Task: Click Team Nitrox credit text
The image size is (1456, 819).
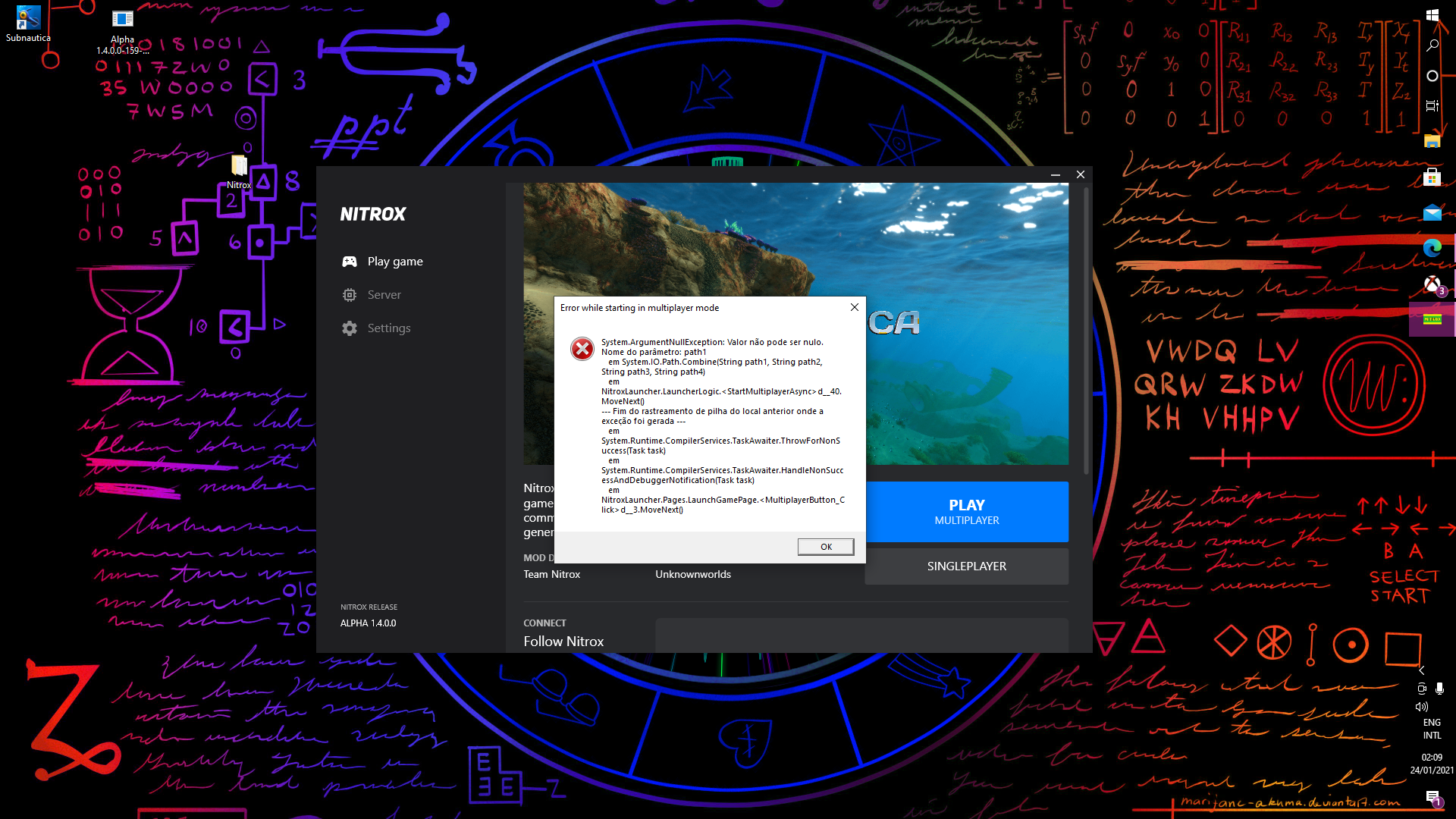Action: pos(551,575)
